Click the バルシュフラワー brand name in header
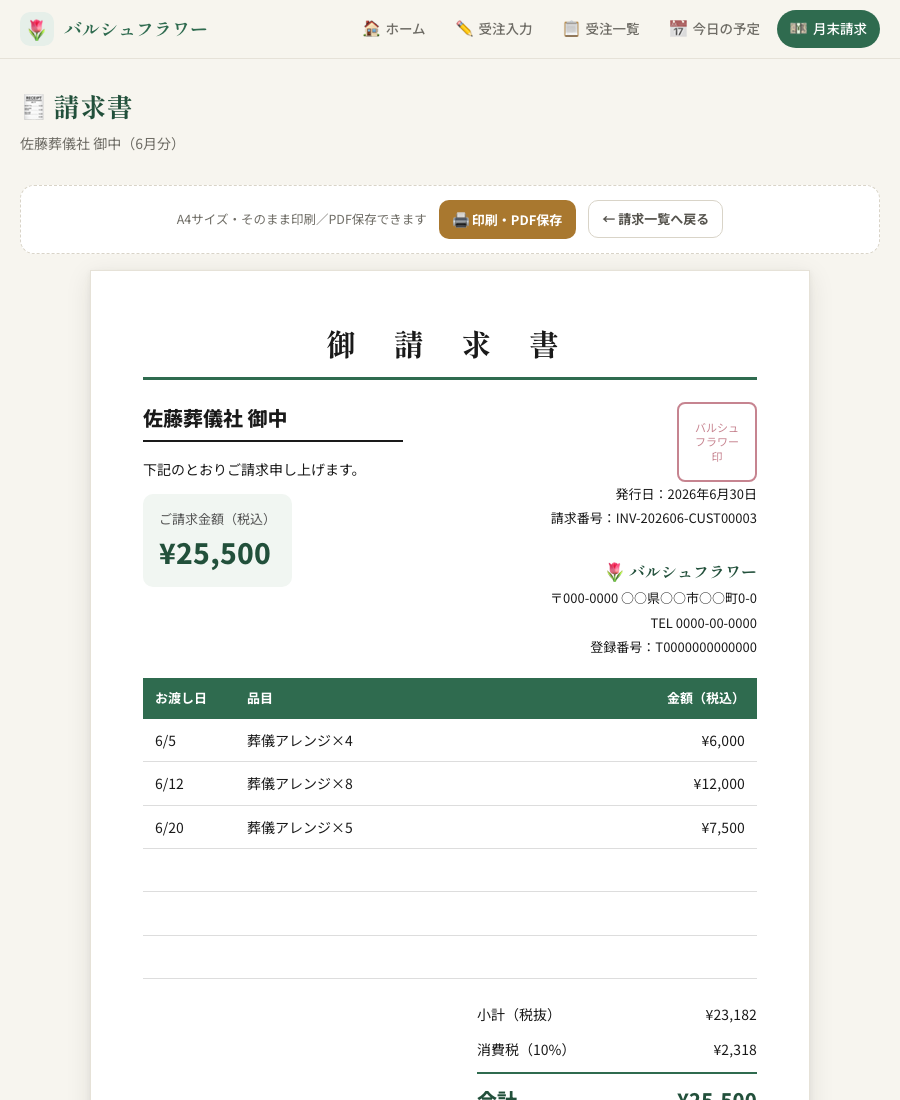The image size is (900, 1100). (x=136, y=29)
